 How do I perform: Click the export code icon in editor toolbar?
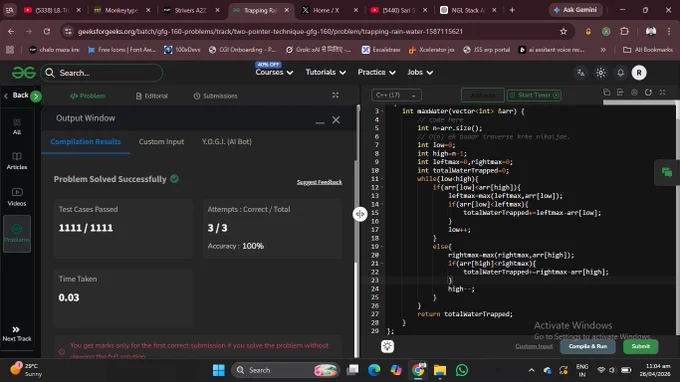pos(620,92)
